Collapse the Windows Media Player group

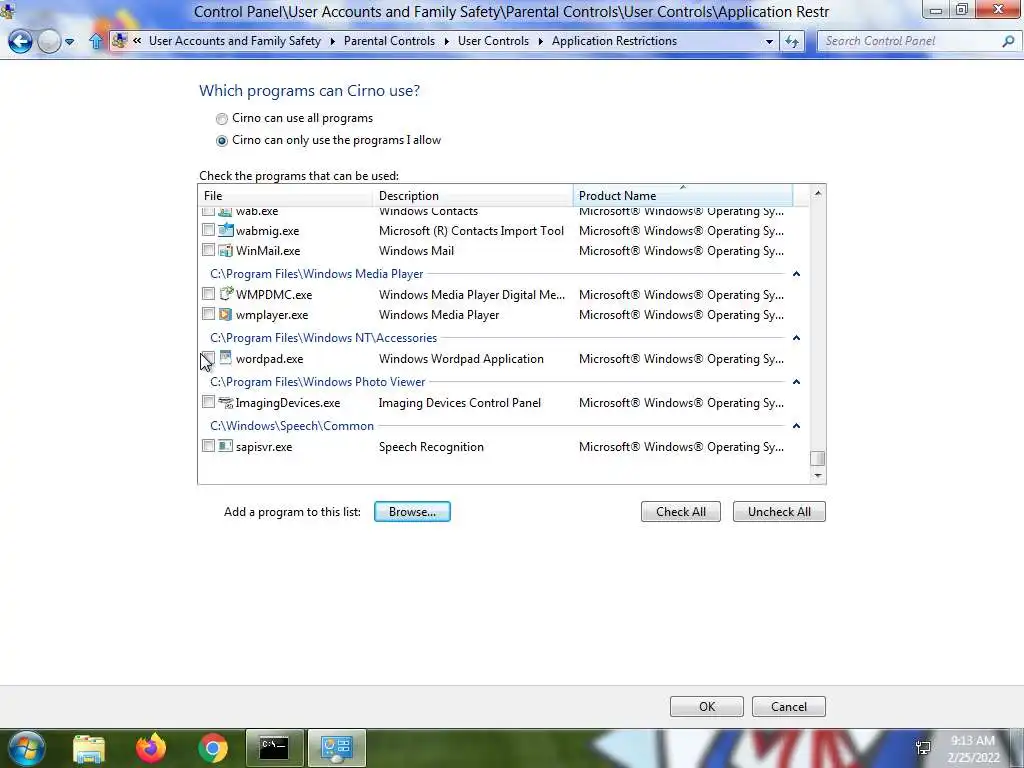(796, 274)
